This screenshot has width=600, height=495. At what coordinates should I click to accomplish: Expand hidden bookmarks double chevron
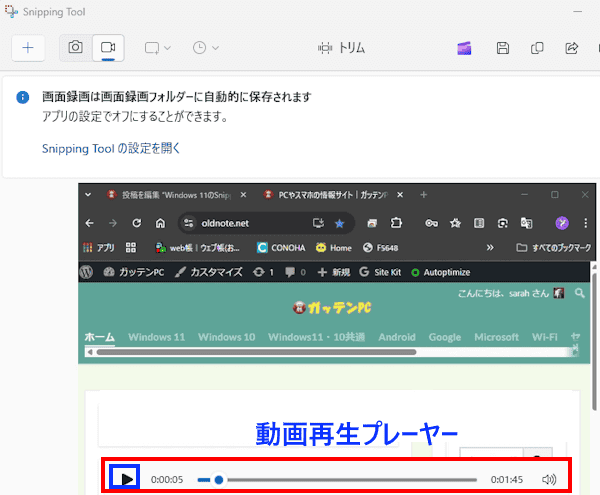click(x=490, y=248)
